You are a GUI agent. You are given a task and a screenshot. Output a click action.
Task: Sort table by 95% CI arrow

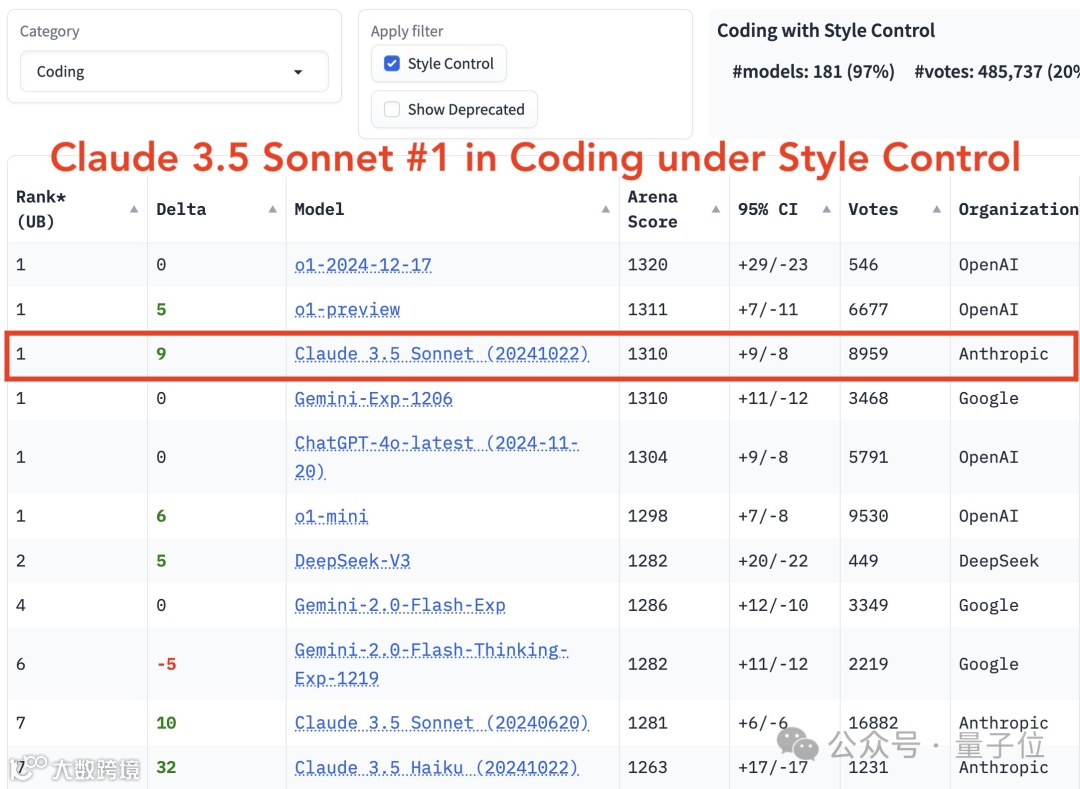click(x=827, y=209)
